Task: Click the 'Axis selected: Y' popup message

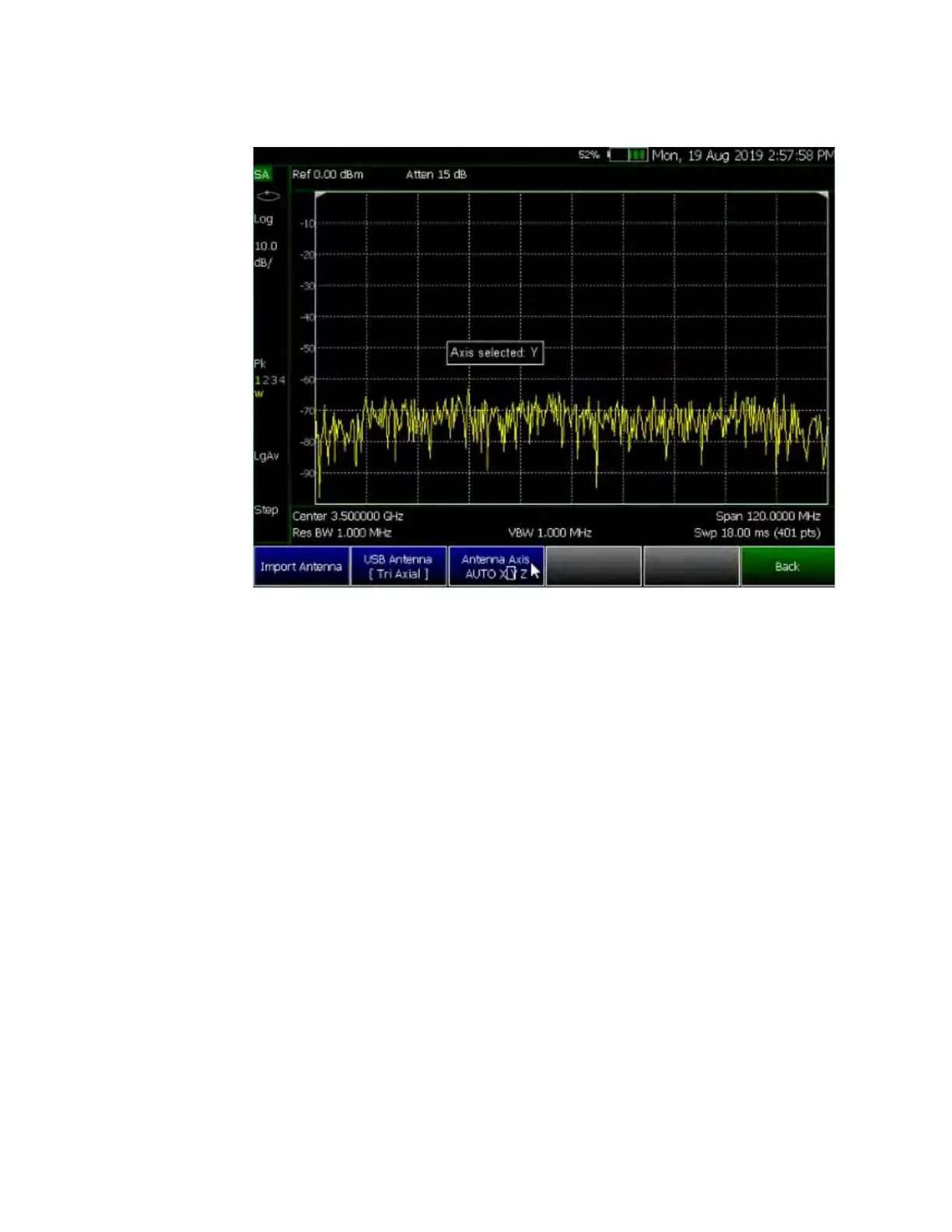Action: (x=495, y=353)
